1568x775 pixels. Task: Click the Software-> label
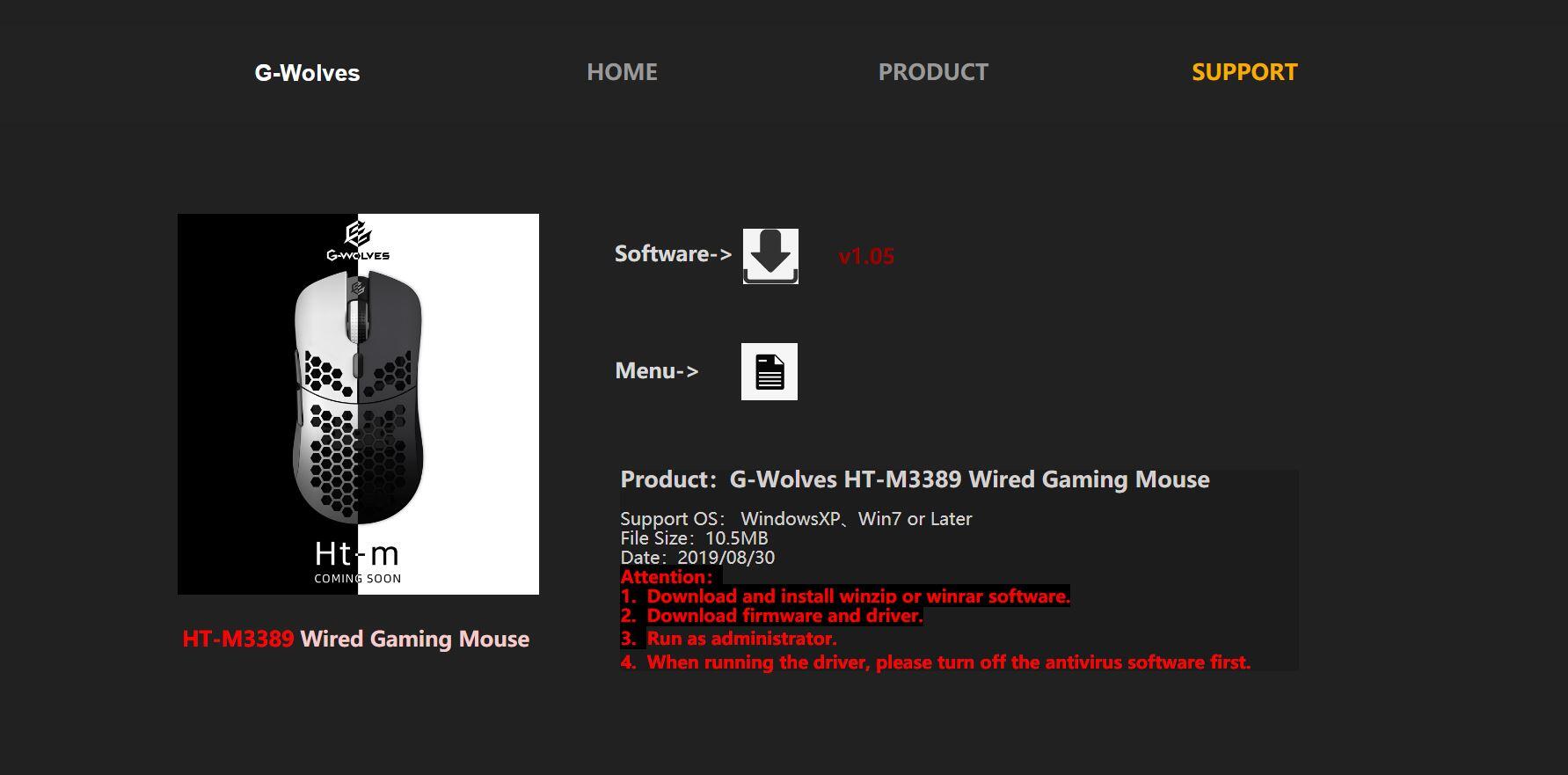click(673, 253)
